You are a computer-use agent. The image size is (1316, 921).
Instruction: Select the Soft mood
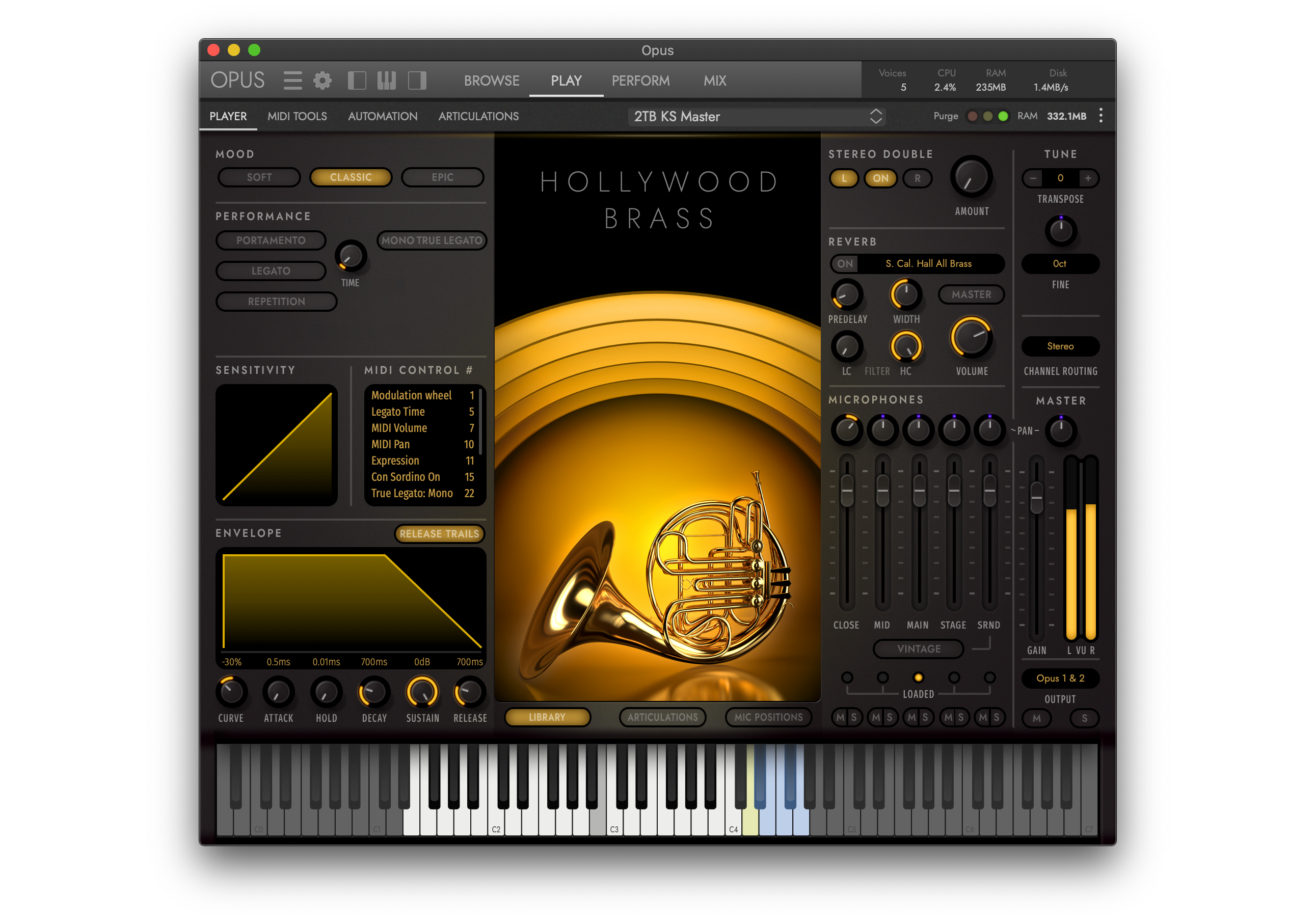tap(259, 177)
